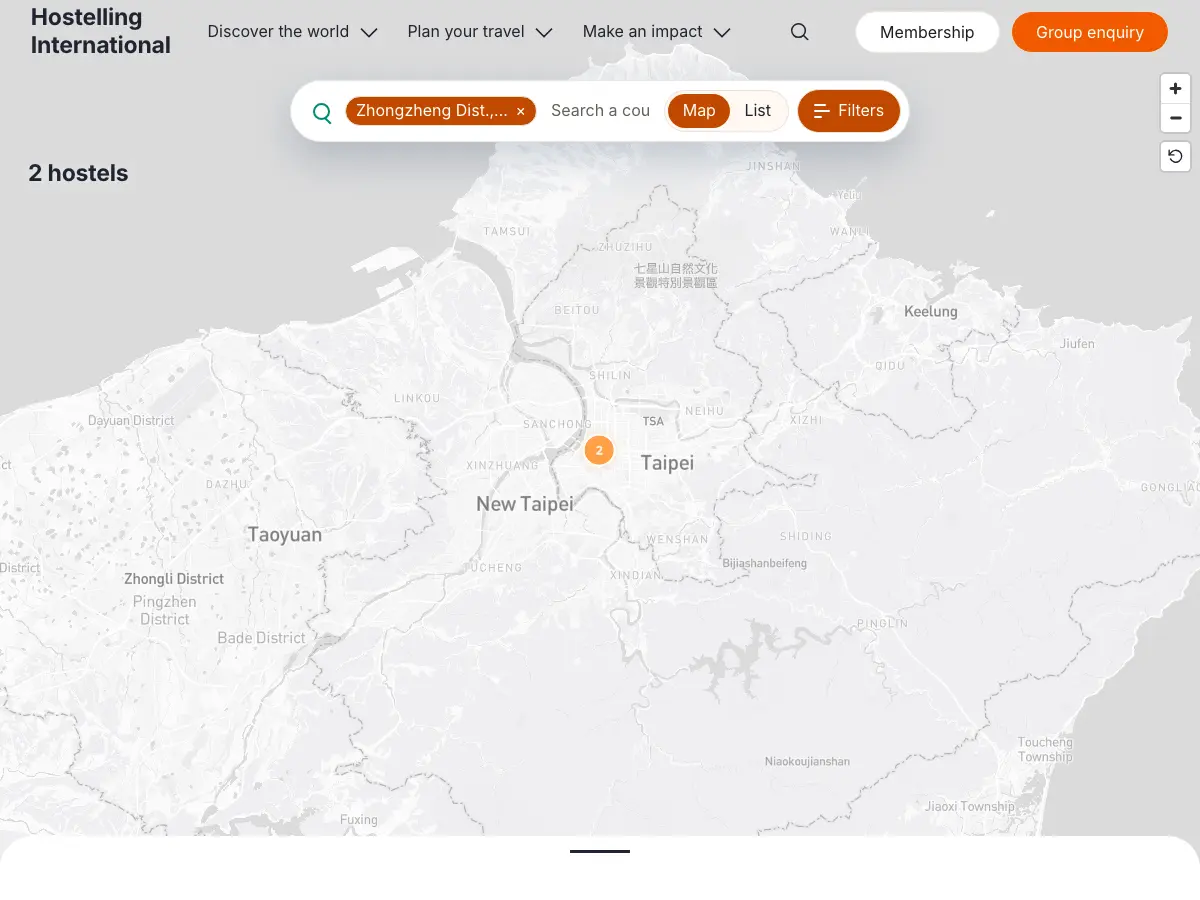The width and height of the screenshot is (1200, 900).
Task: Reset the map view rotation
Action: click(1175, 156)
